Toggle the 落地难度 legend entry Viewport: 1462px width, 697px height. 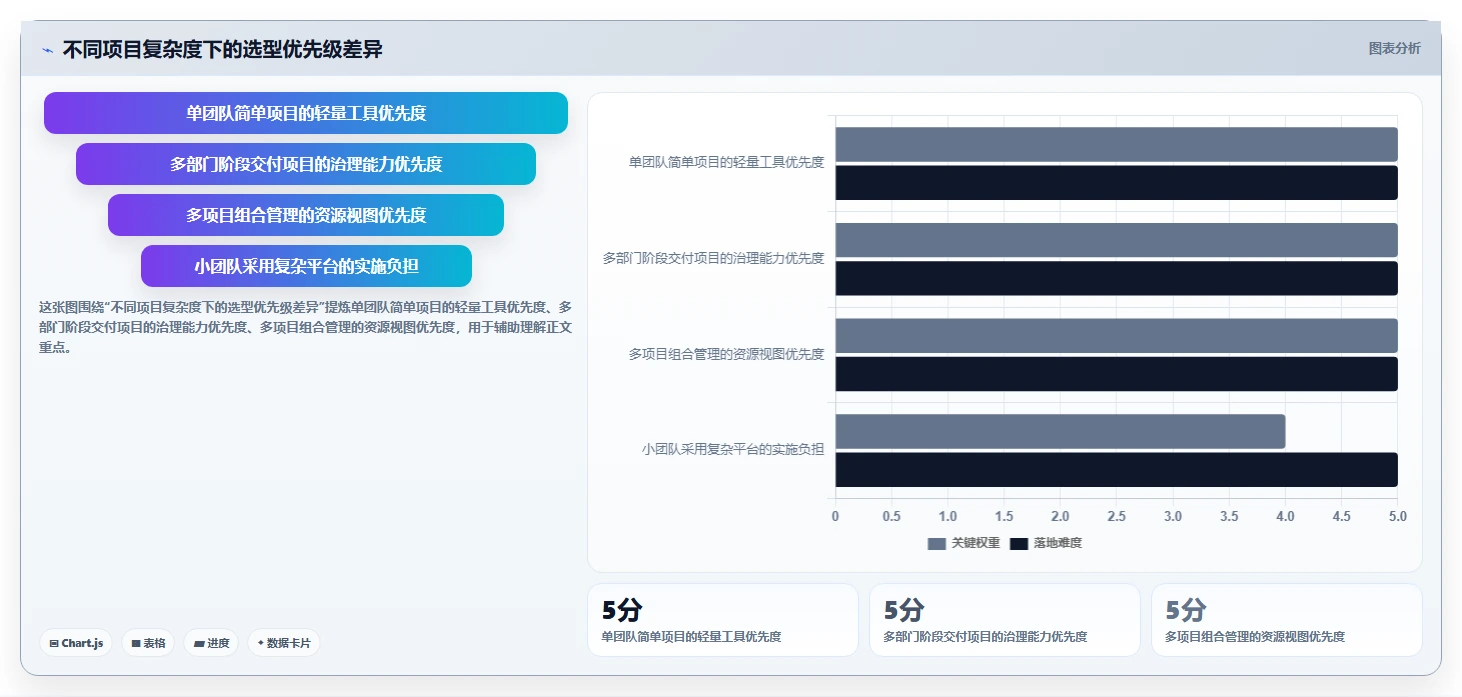click(1046, 543)
